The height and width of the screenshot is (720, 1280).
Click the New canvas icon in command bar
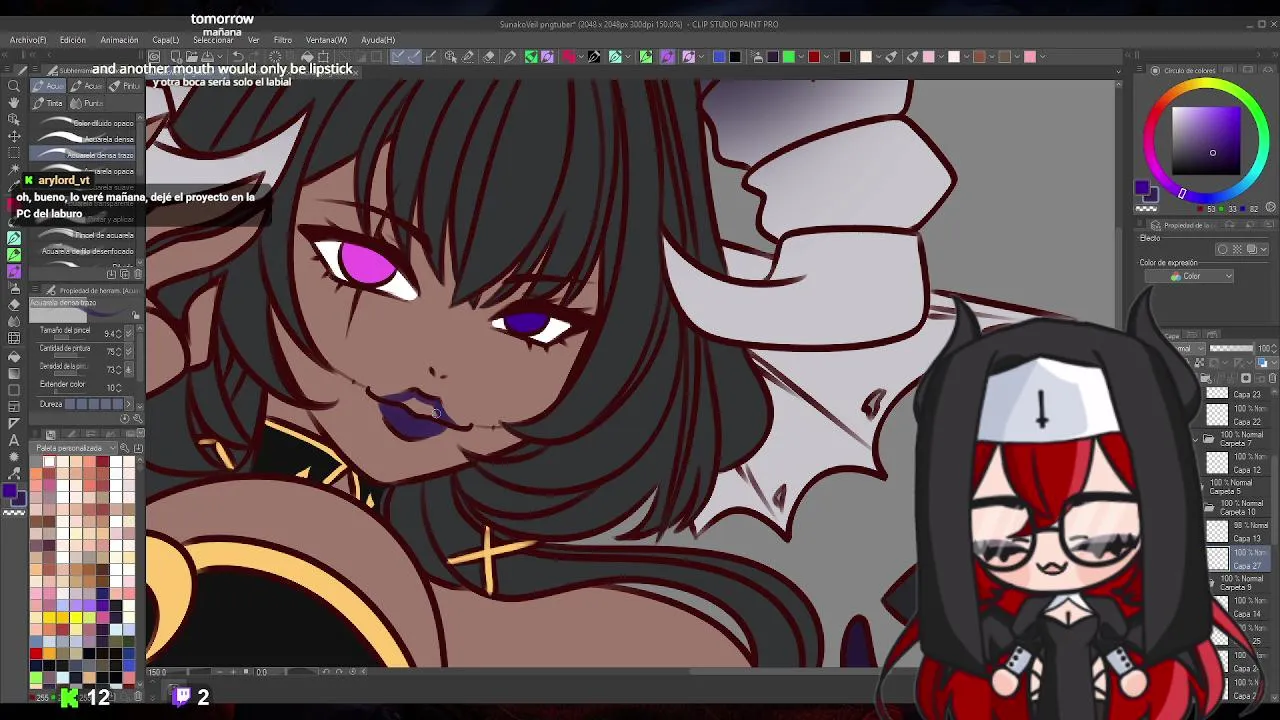[x=176, y=57]
